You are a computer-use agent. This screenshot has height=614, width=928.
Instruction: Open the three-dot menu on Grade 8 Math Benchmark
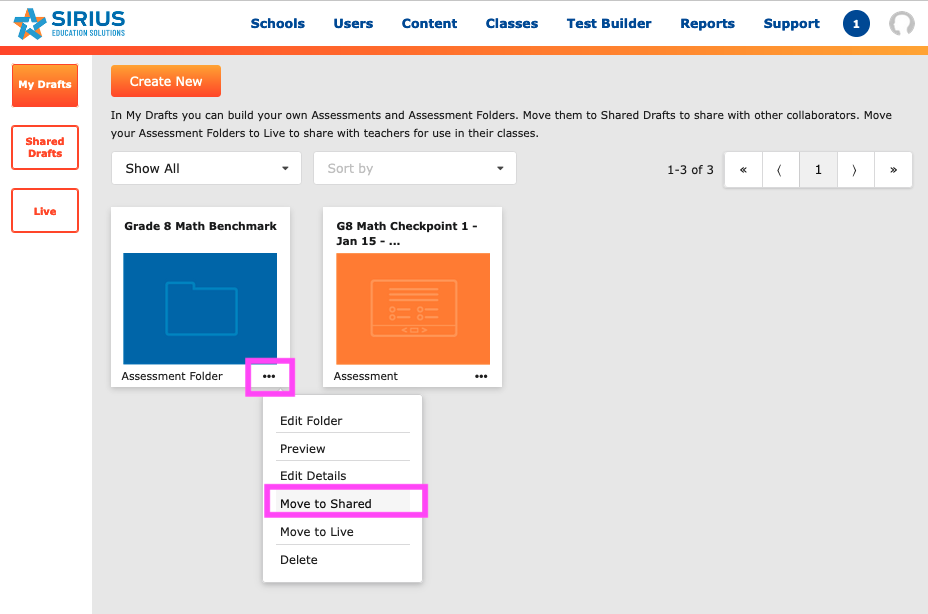pos(269,377)
